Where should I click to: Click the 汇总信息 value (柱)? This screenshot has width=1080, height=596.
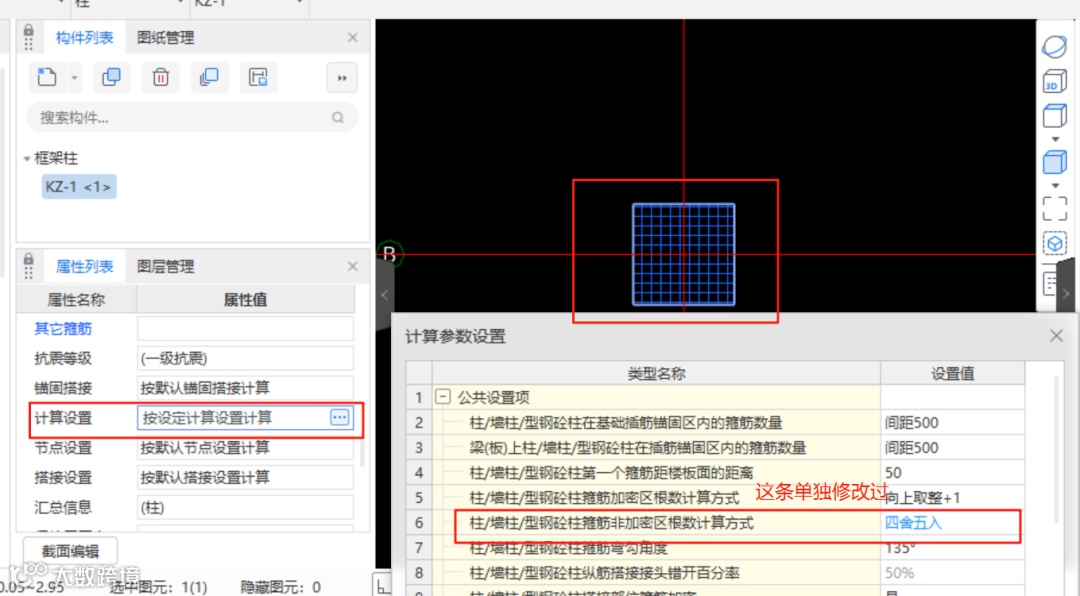click(x=245, y=507)
